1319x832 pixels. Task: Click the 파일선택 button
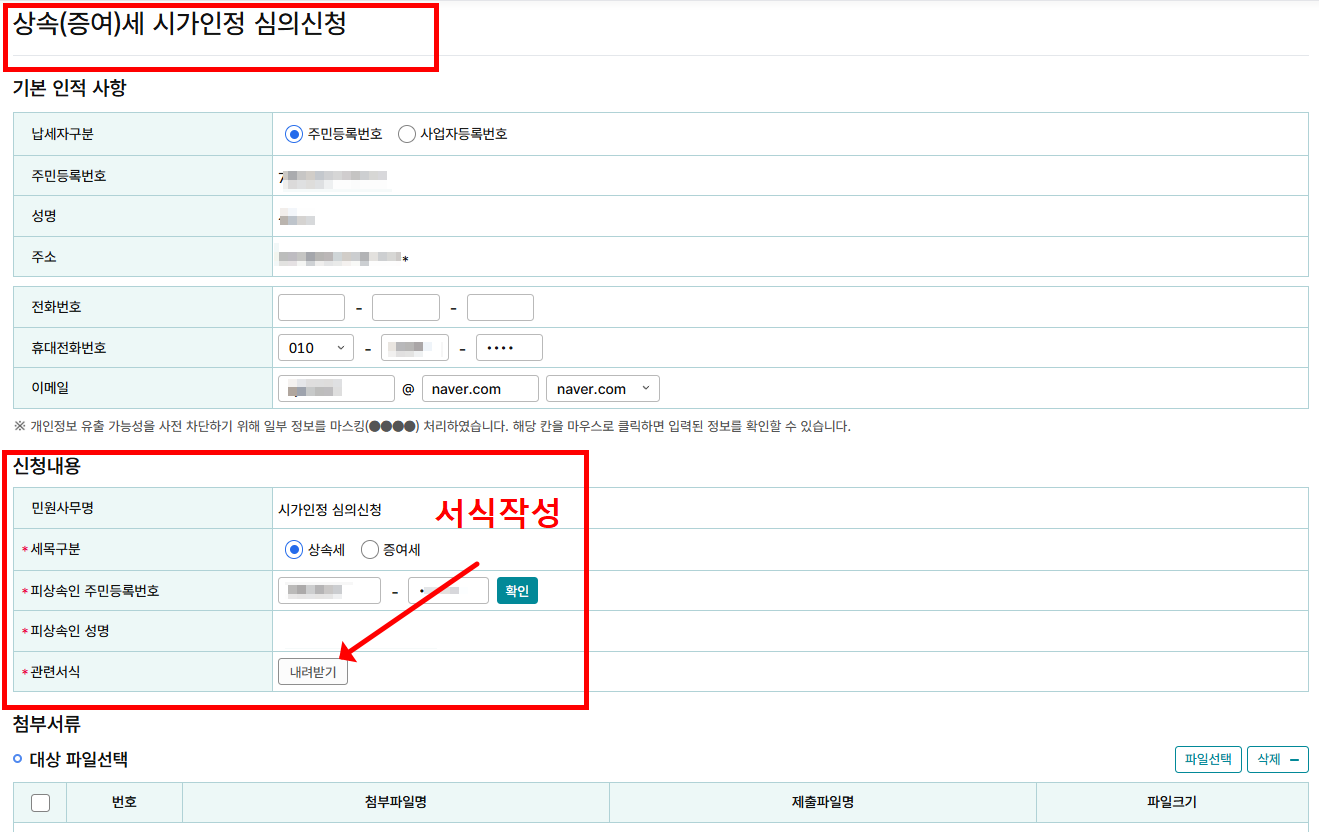(x=1208, y=760)
